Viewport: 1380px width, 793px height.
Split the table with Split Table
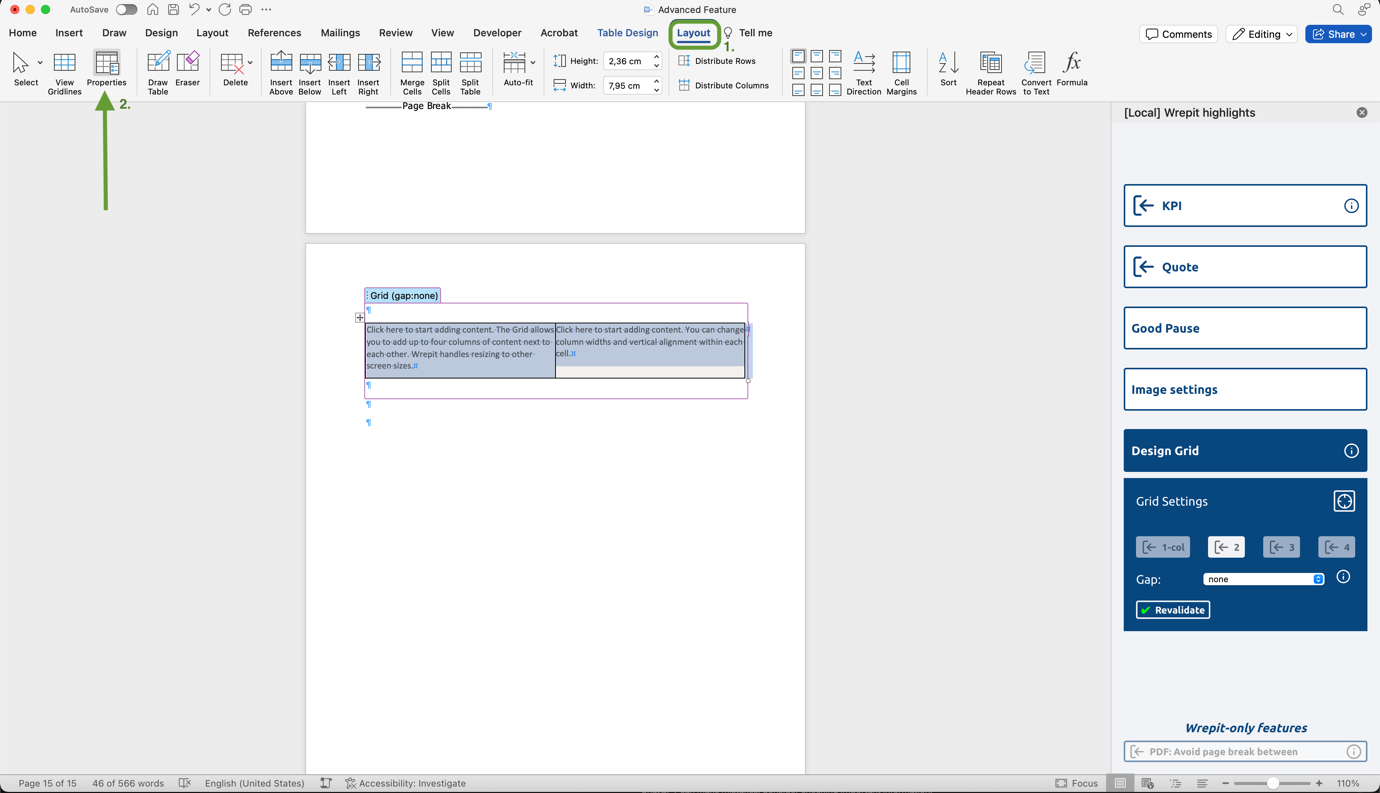pyautogui.click(x=470, y=73)
